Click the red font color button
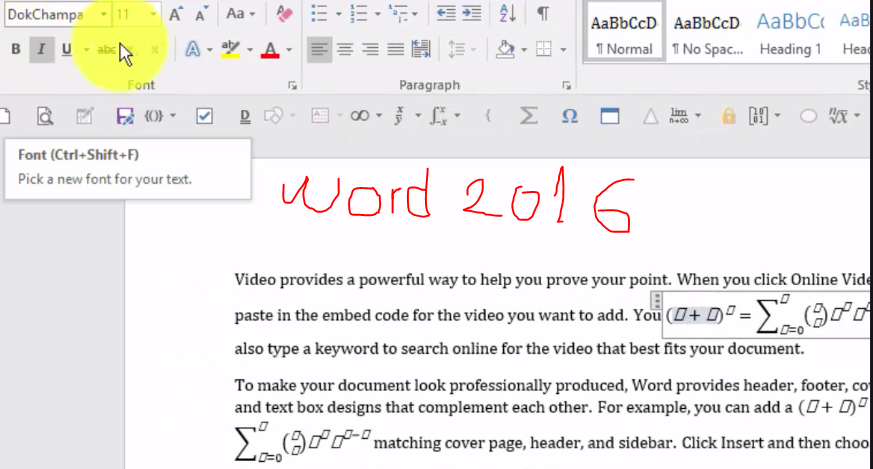 point(270,50)
